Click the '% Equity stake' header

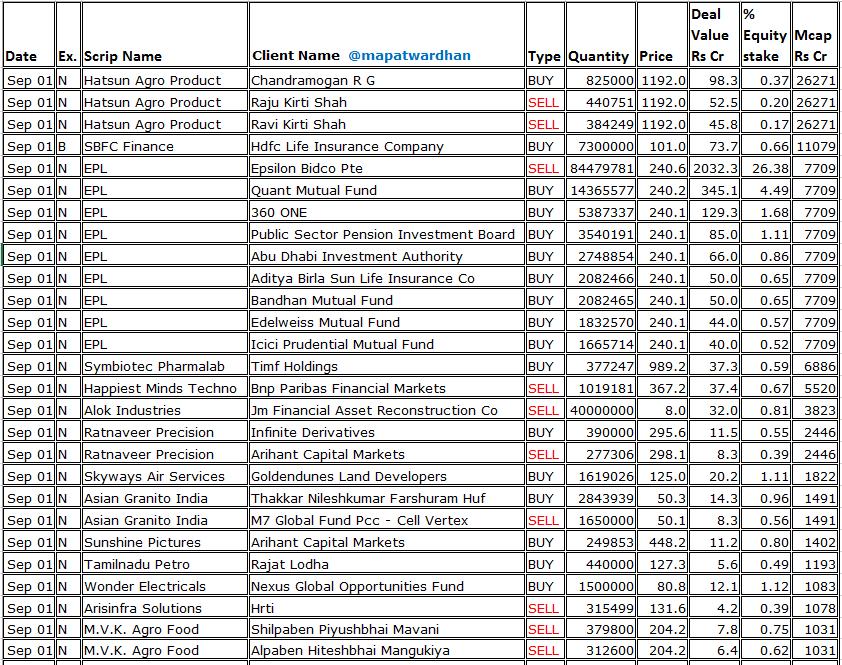[x=765, y=34]
